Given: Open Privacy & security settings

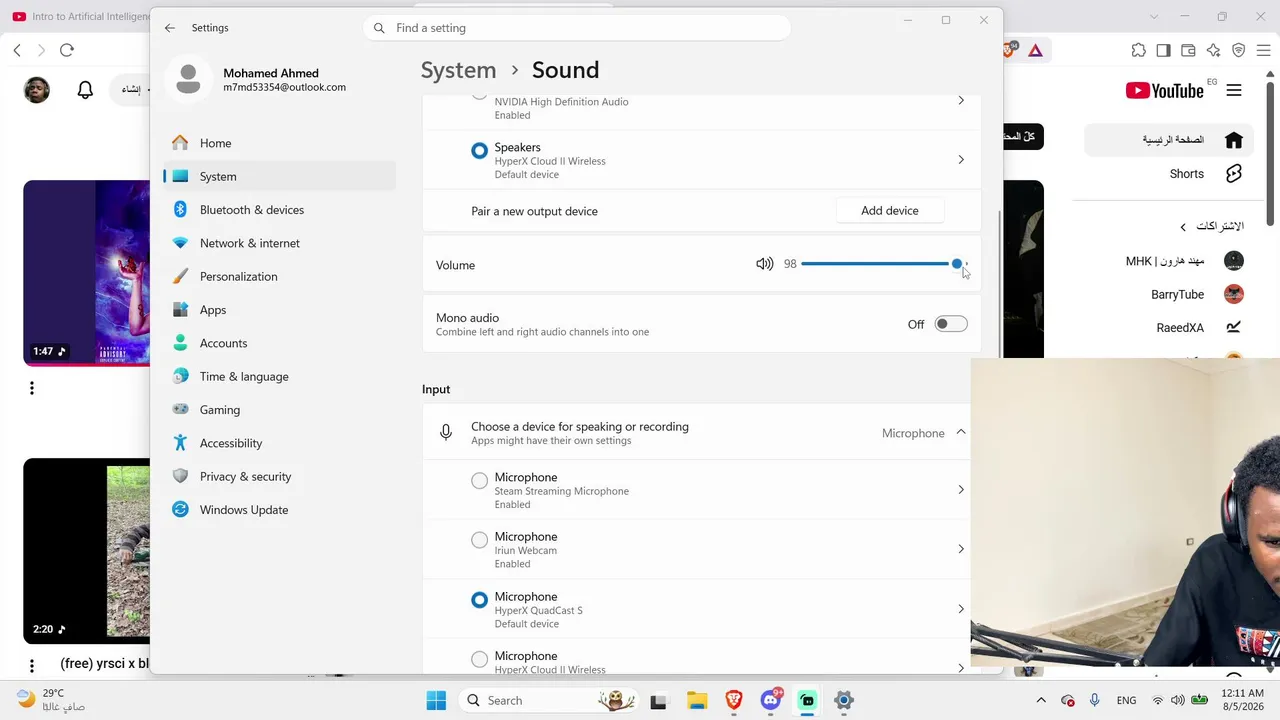Looking at the screenshot, I should (280, 476).
